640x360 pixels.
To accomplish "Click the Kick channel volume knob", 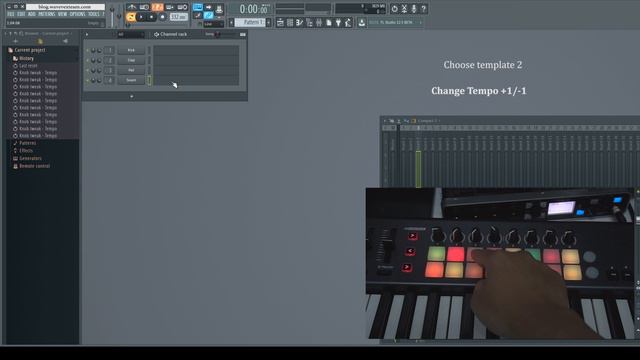I will pos(99,50).
